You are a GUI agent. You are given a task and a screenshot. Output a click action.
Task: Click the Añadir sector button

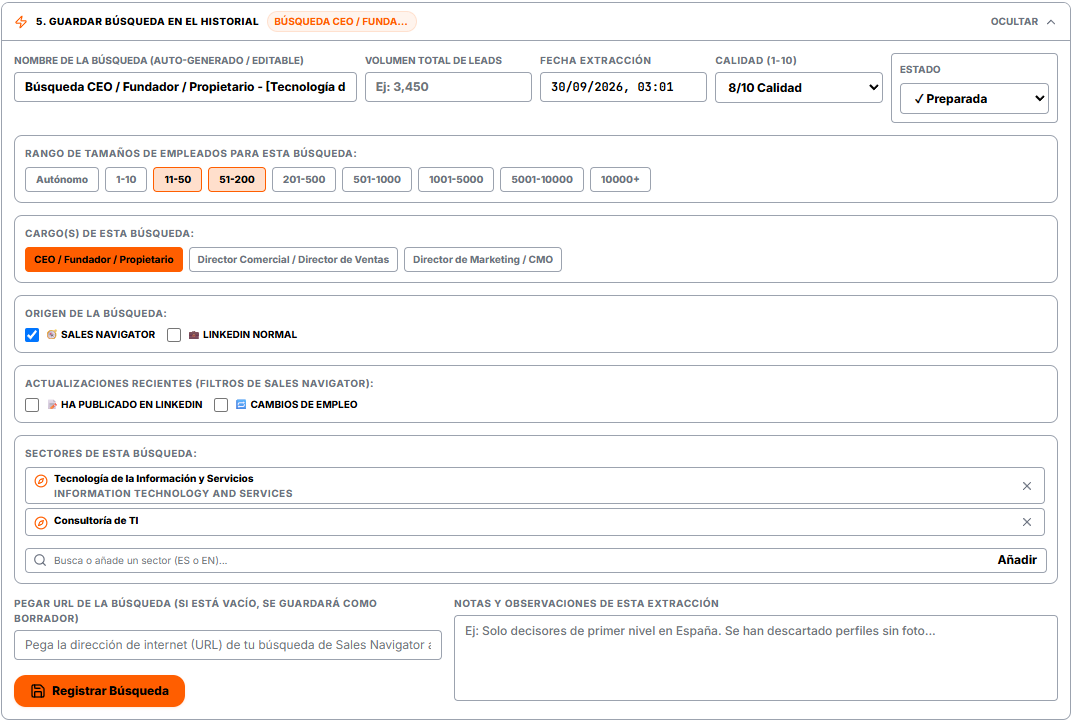(1017, 560)
